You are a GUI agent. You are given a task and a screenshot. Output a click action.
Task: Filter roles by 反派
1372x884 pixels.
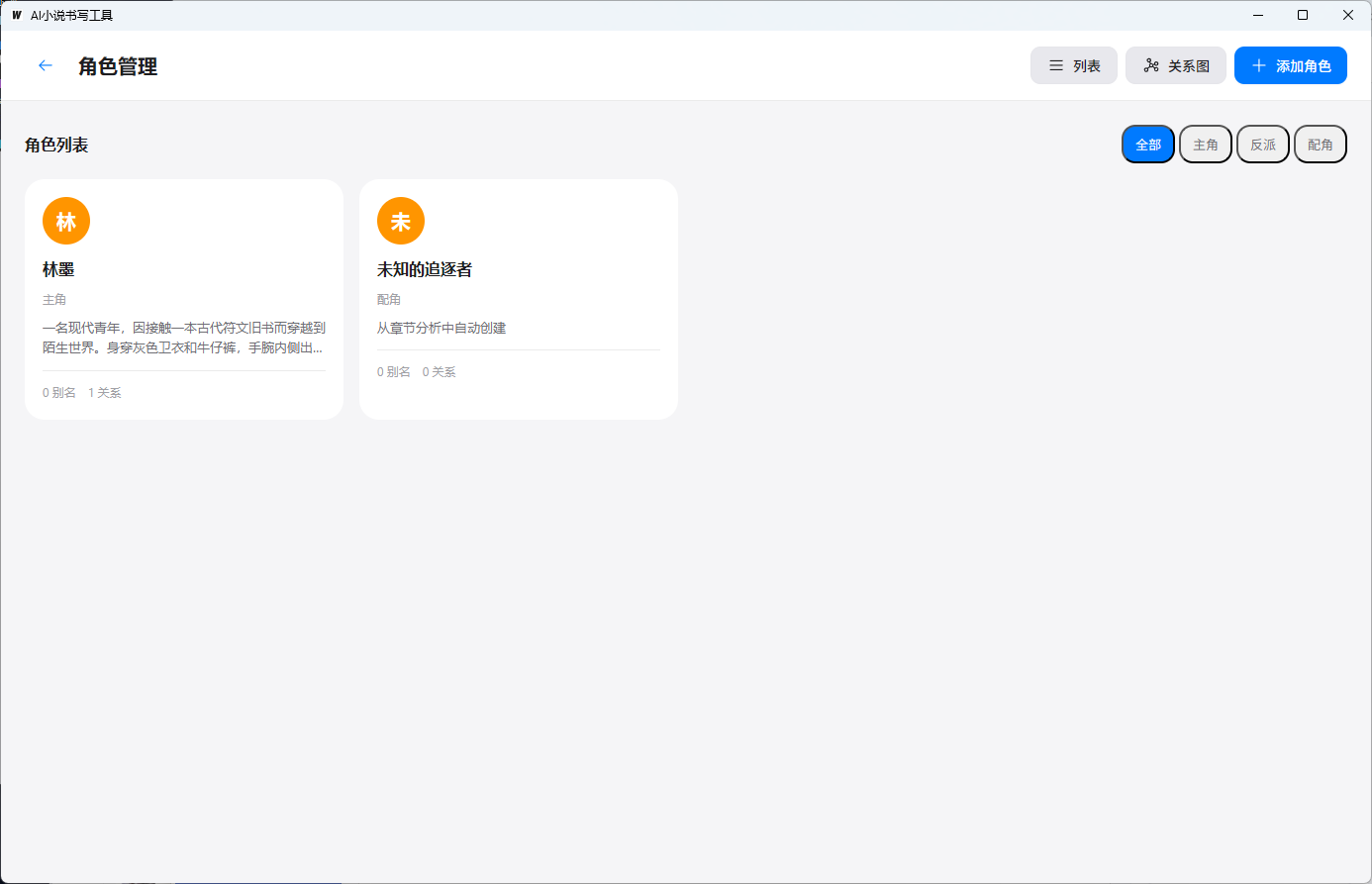[x=1263, y=145]
